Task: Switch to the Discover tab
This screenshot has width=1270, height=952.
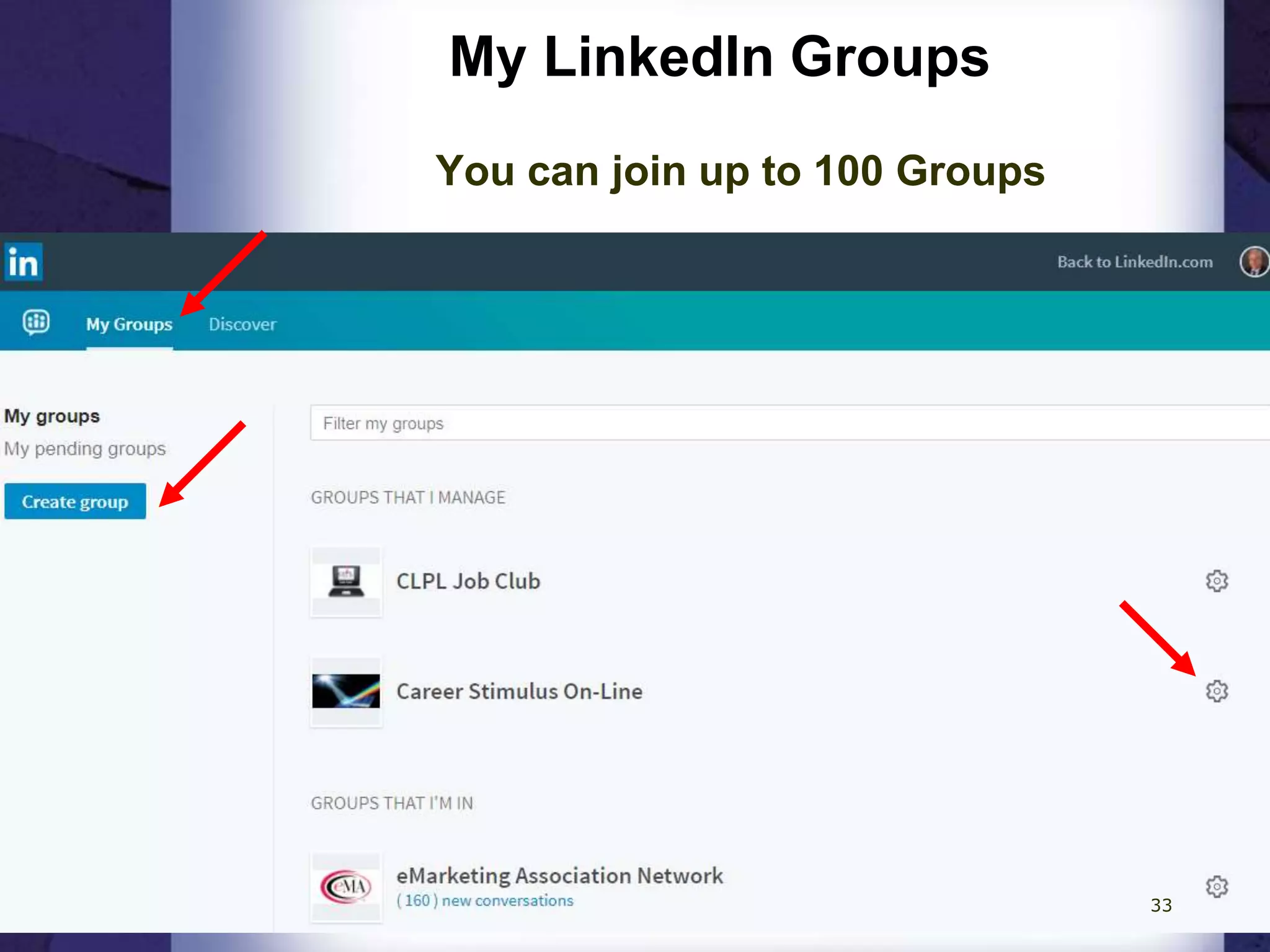Action: click(242, 324)
